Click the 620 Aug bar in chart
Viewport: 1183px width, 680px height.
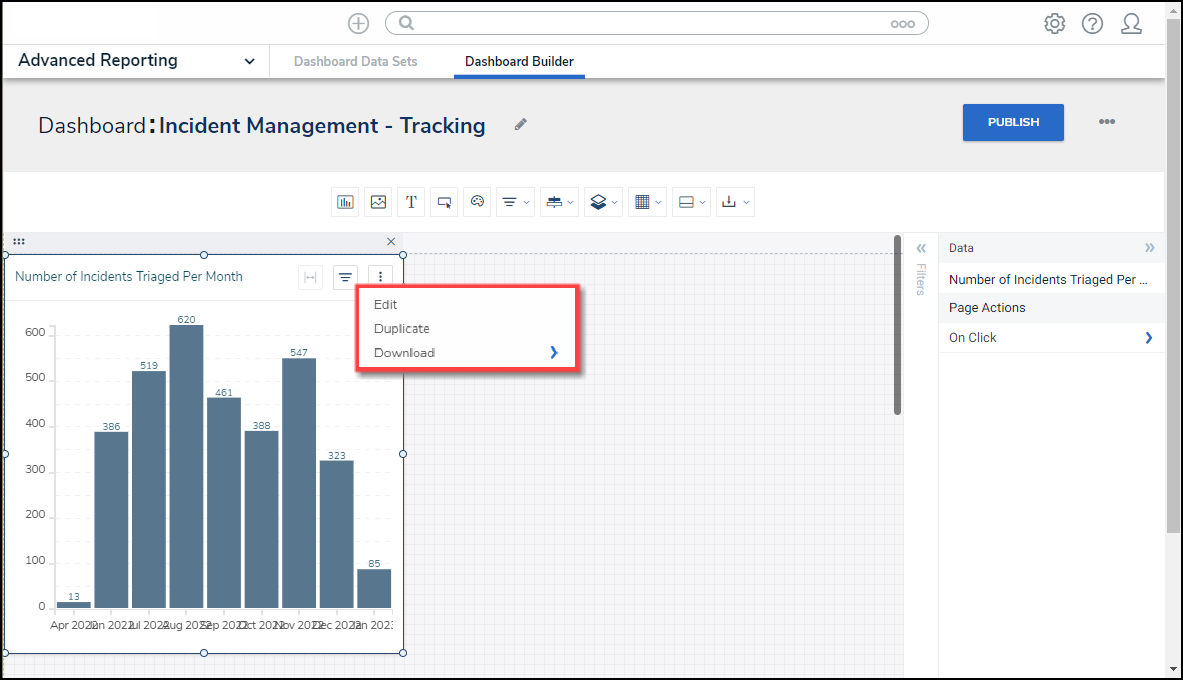(x=186, y=465)
